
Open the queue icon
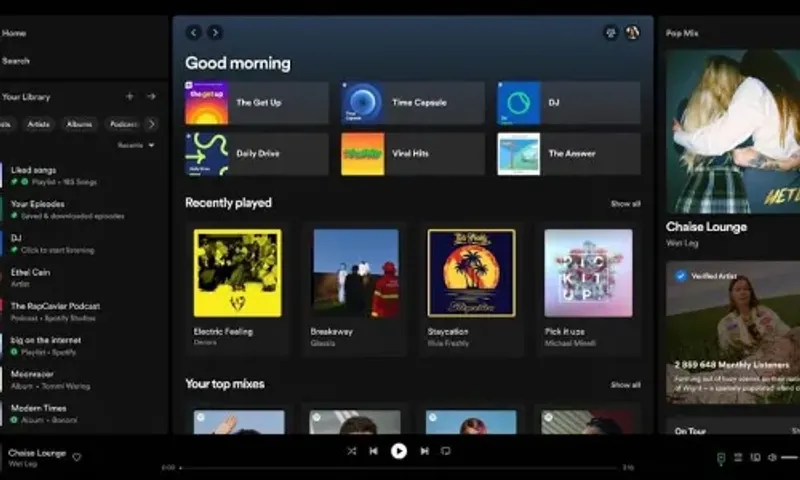point(738,457)
